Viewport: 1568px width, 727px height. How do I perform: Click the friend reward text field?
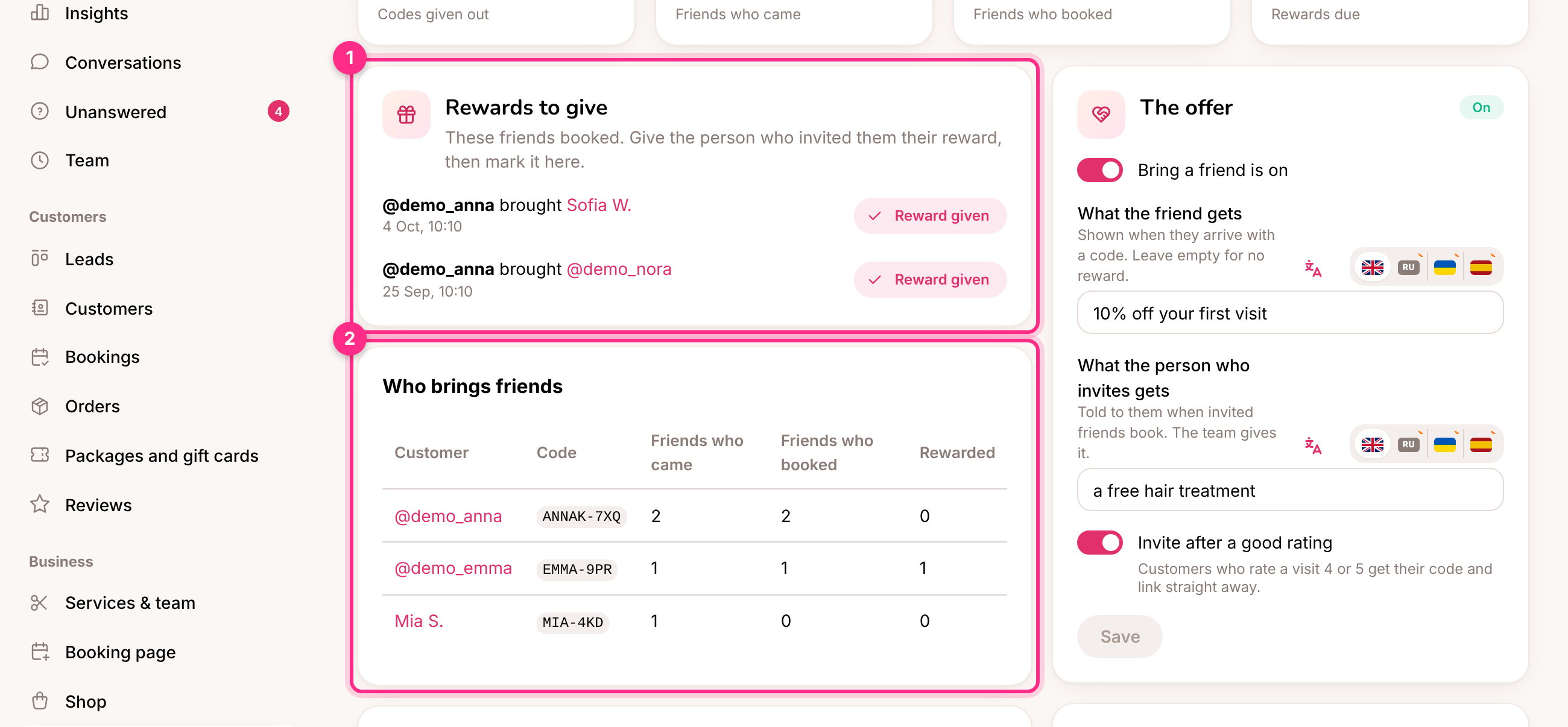1290,313
